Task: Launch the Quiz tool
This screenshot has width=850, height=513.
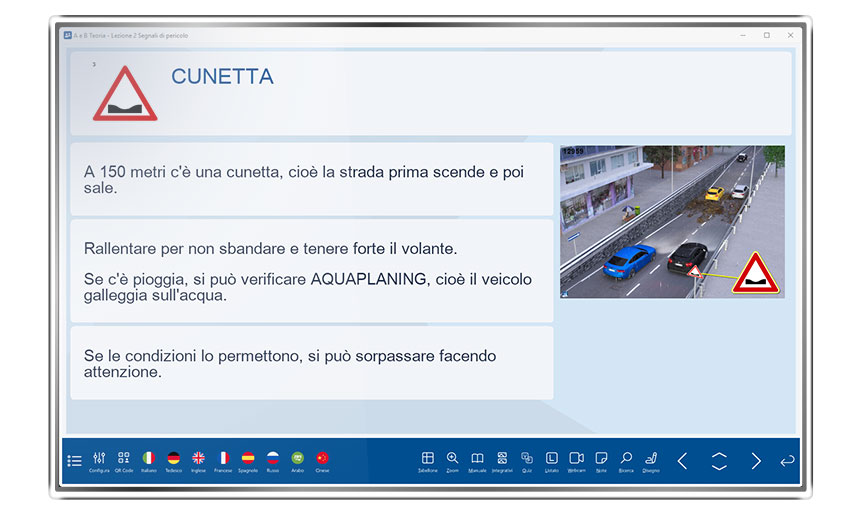Action: pos(527,458)
